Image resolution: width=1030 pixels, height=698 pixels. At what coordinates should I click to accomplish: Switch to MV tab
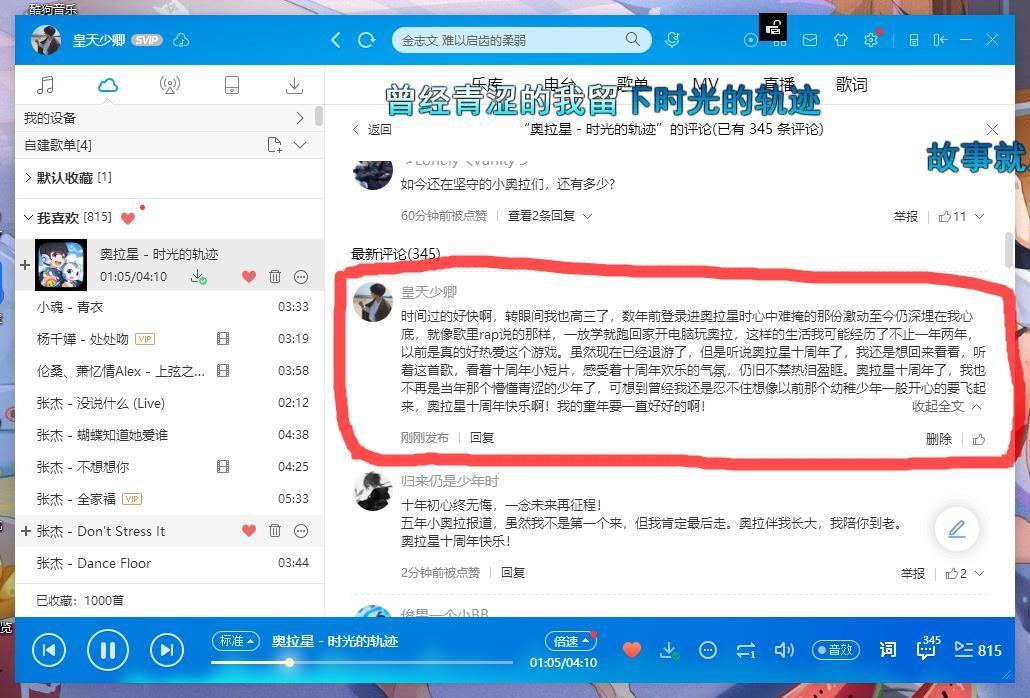point(705,85)
